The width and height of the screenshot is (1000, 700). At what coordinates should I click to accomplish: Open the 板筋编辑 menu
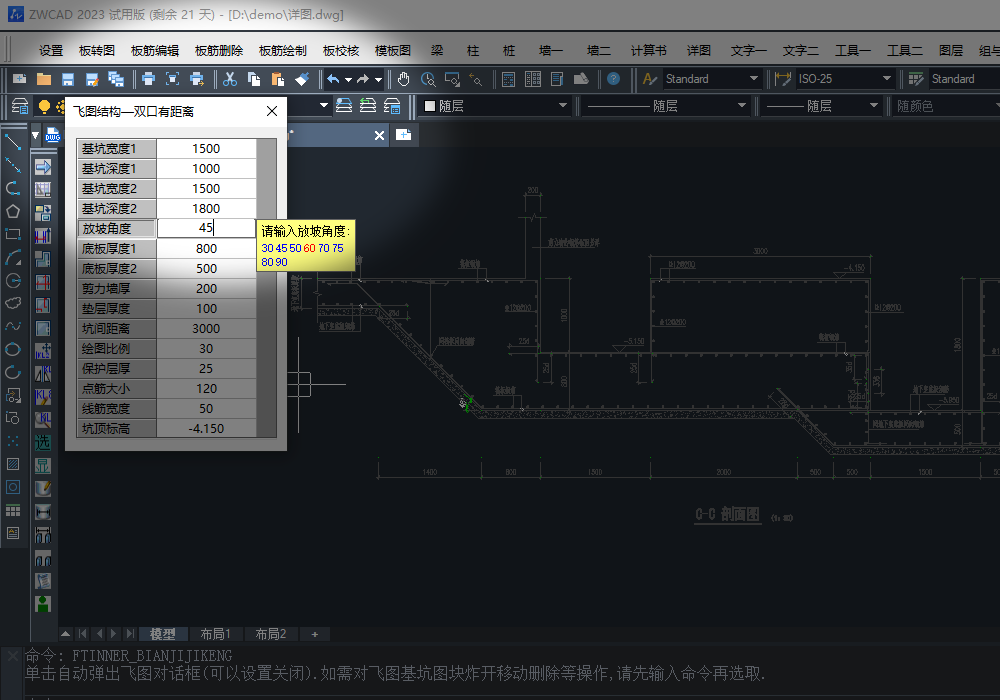click(155, 50)
